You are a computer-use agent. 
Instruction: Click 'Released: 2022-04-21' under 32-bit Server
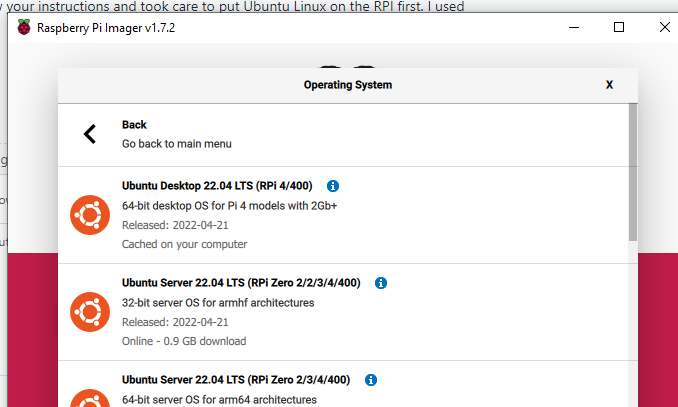175,322
